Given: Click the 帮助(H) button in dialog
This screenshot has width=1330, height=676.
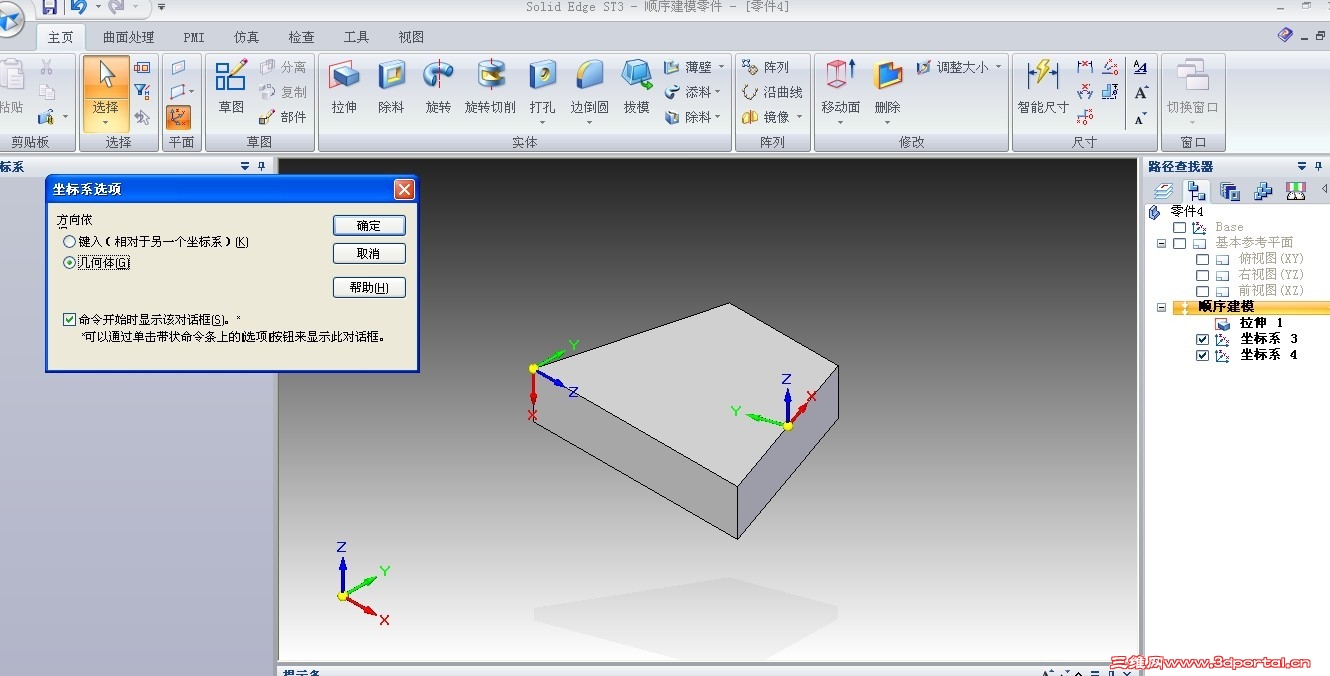Looking at the screenshot, I should tap(369, 288).
